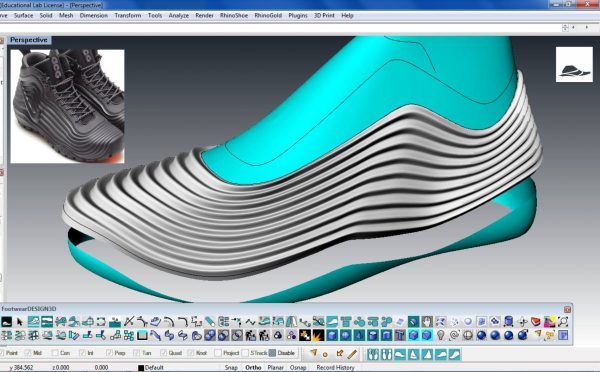Toggle Ortho mode in the status bar
Screen dimensions: 600x372
click(x=253, y=367)
